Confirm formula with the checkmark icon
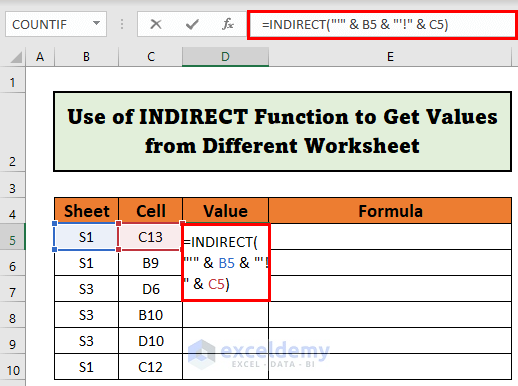Screen dimensions: 518x386 (x=192, y=24)
